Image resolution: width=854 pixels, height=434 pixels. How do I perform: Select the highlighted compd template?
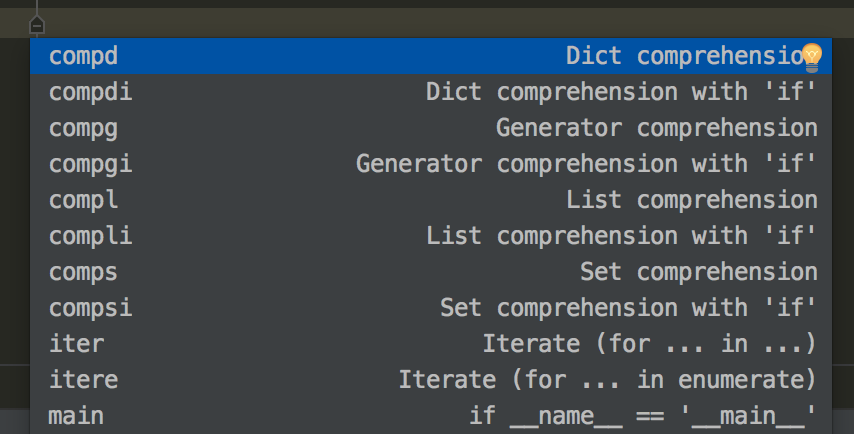click(84, 56)
